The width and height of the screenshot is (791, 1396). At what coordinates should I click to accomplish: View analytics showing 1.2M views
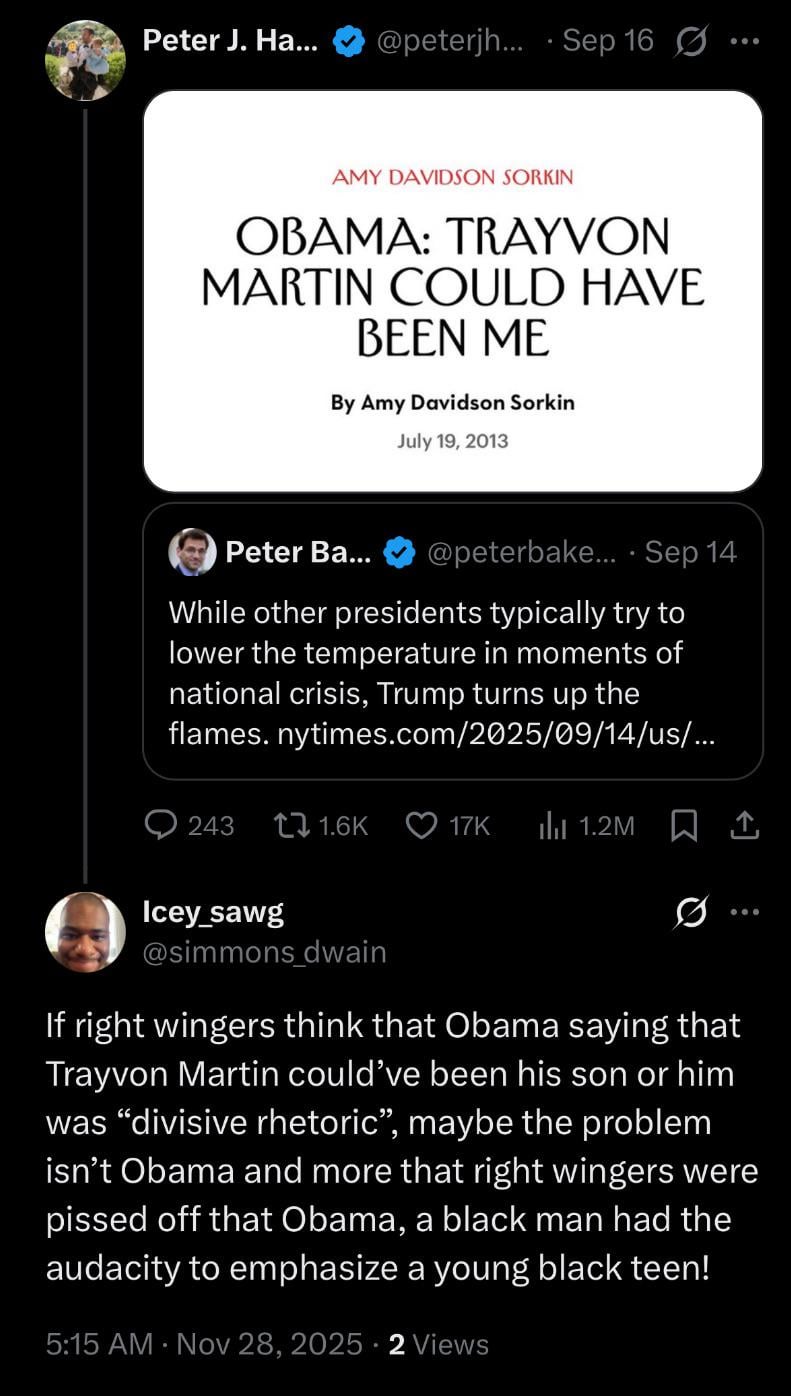552,824
